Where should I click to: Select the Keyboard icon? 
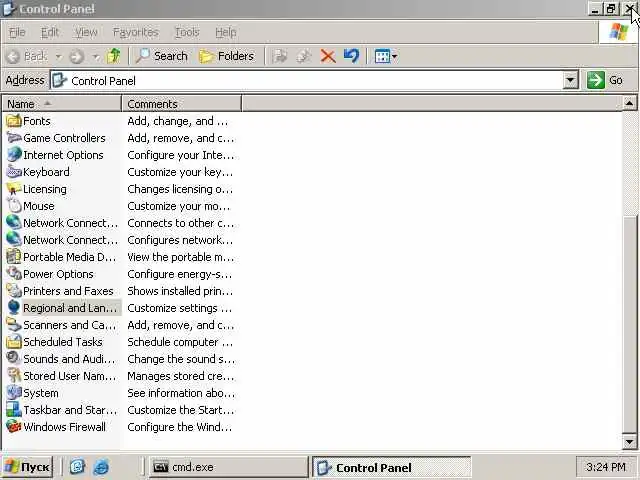point(14,172)
